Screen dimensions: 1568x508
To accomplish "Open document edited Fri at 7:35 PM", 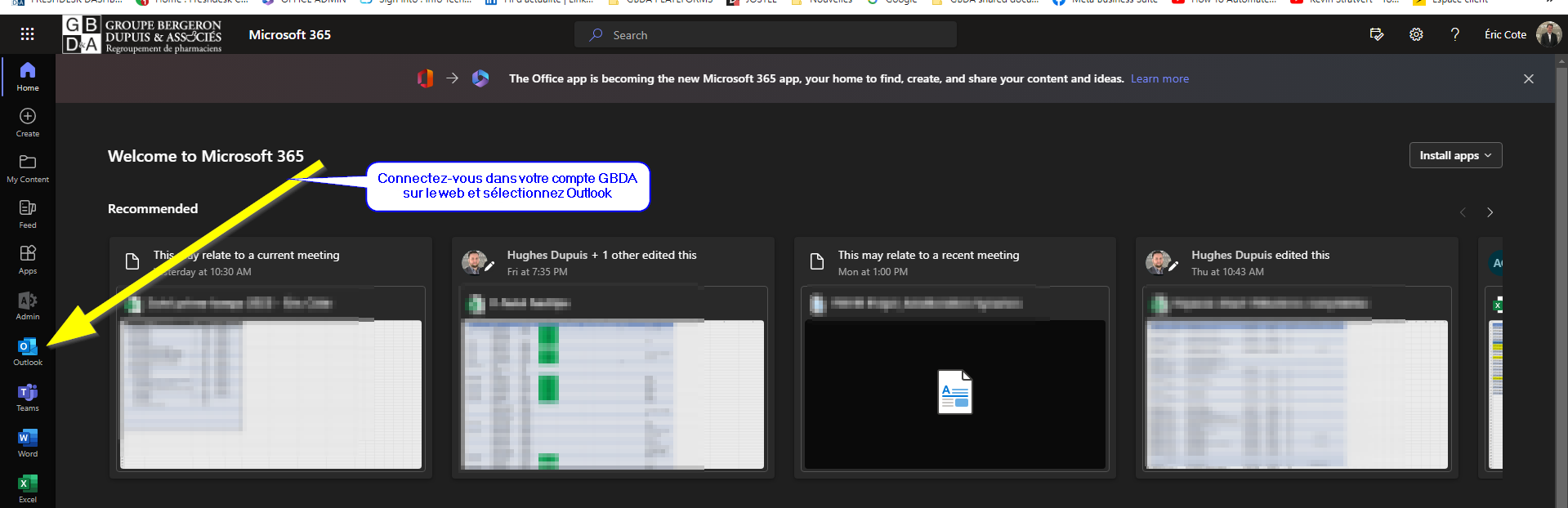I will click(613, 357).
